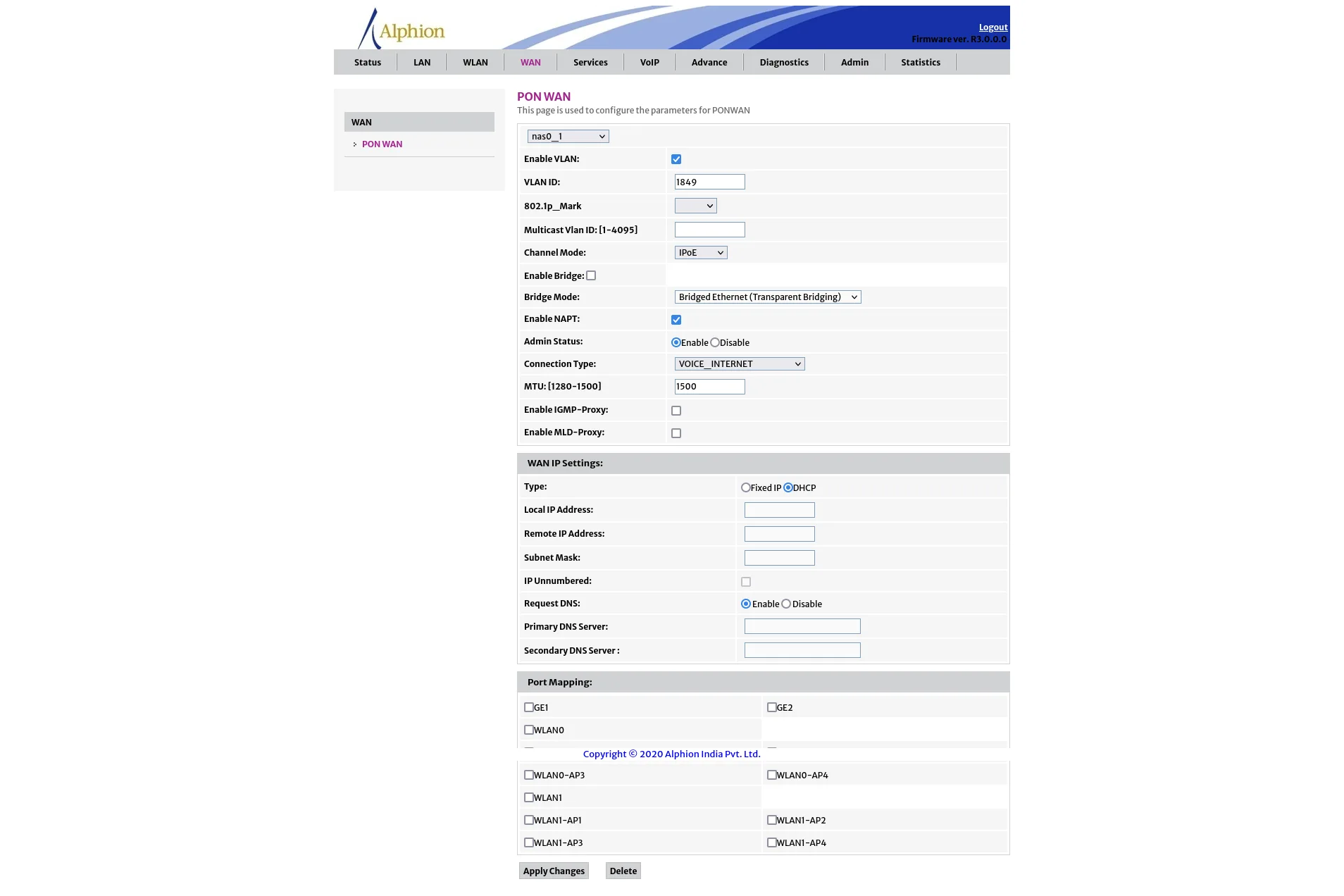Open the Admin tab
The image size is (1344, 896).
pos(854,62)
